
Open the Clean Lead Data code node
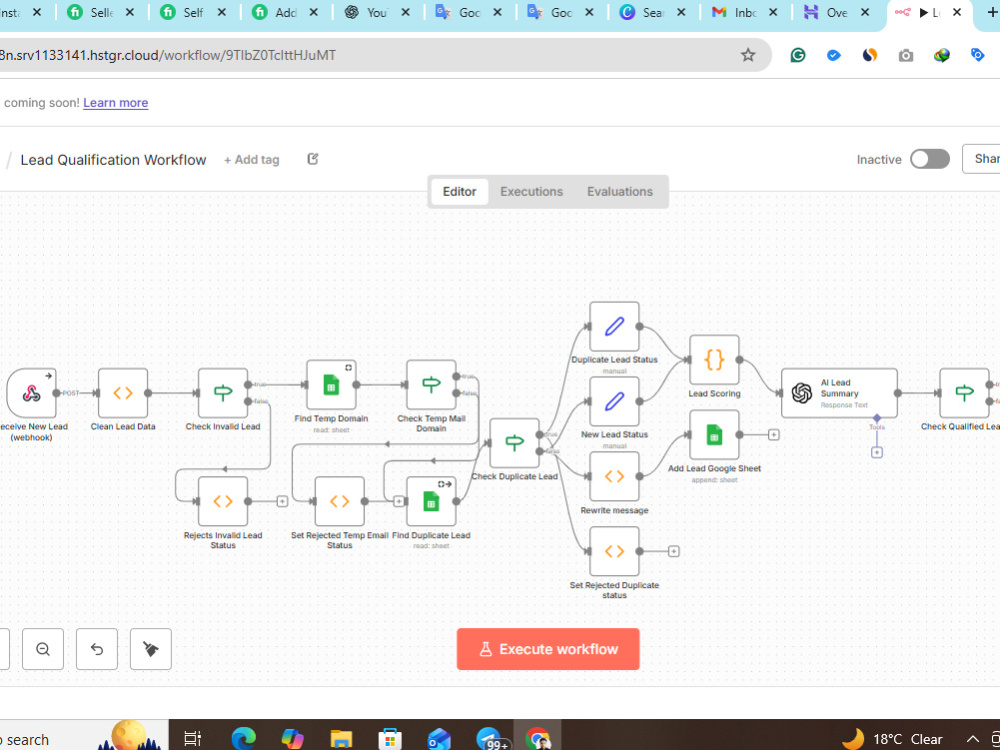123,393
